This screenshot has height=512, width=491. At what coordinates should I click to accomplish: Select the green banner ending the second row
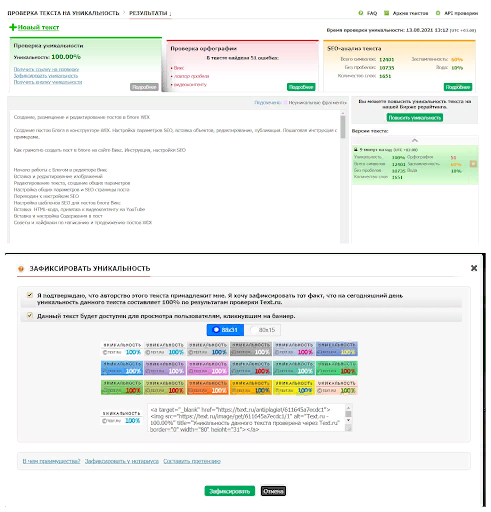coord(337,368)
